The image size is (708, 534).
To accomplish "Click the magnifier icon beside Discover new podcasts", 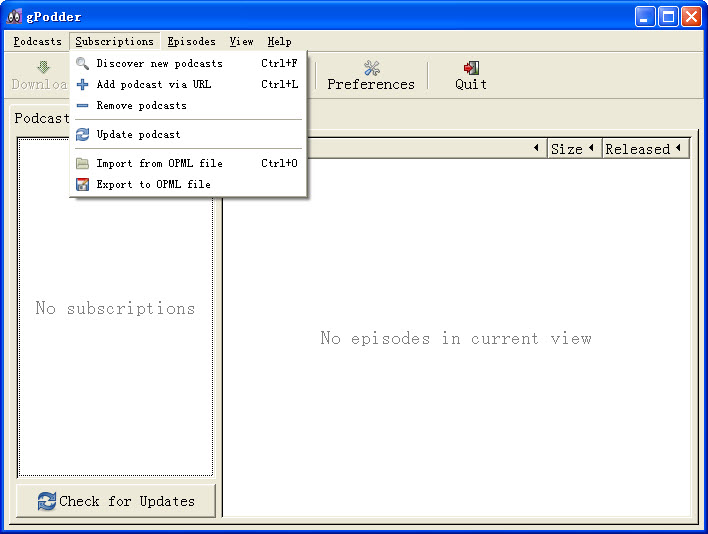I will (x=83, y=63).
